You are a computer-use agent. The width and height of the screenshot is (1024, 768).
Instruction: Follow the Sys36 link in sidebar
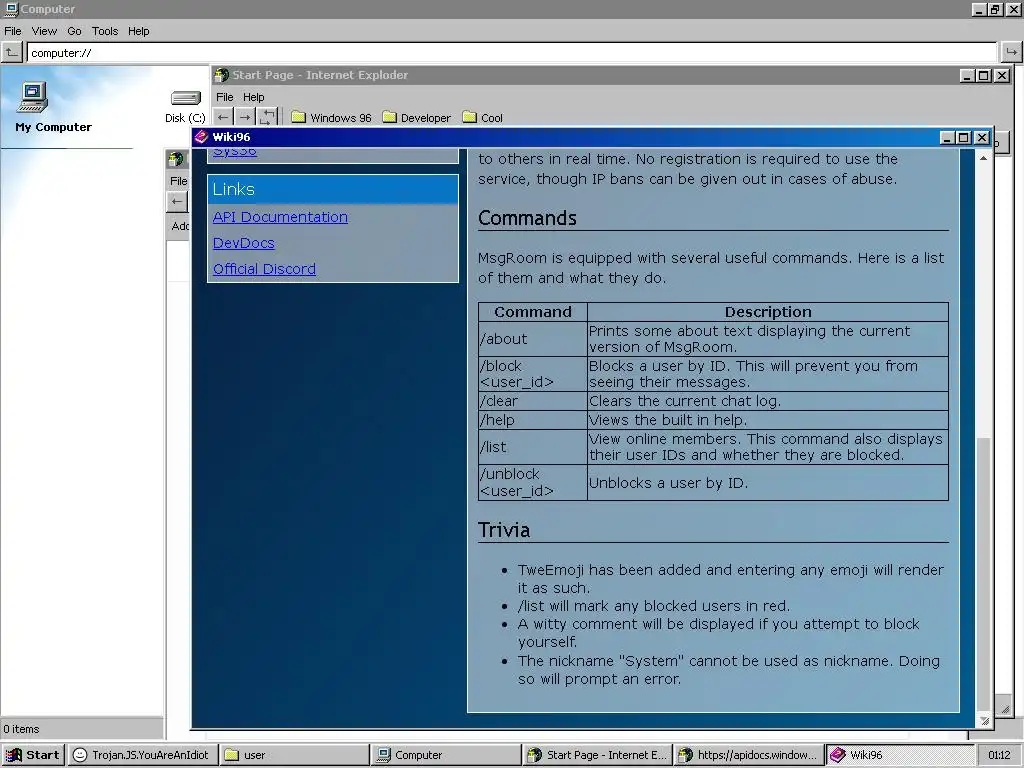pos(235,152)
